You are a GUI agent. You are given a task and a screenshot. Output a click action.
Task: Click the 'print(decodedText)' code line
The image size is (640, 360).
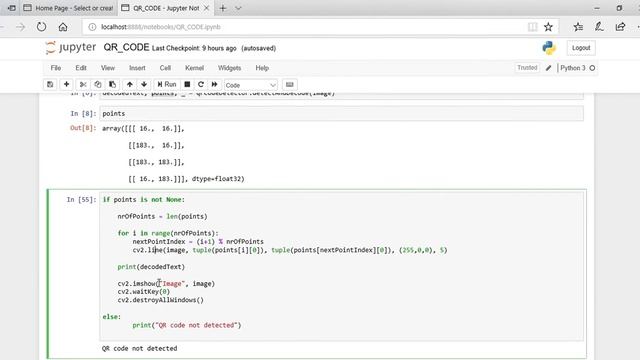[x=151, y=267]
